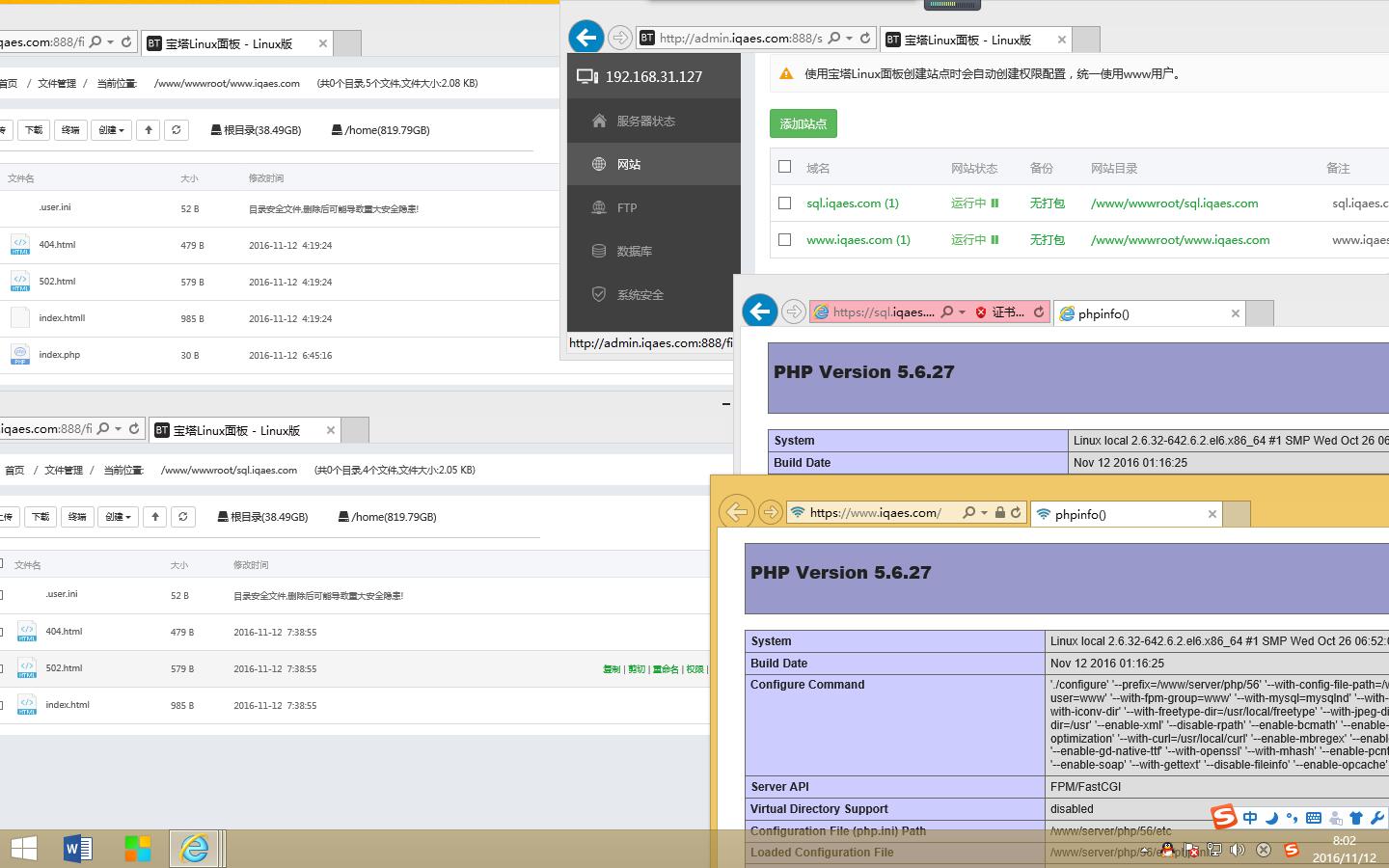Refresh the top-left file manager browser page
This screenshot has width=1389, height=868.
125,42
